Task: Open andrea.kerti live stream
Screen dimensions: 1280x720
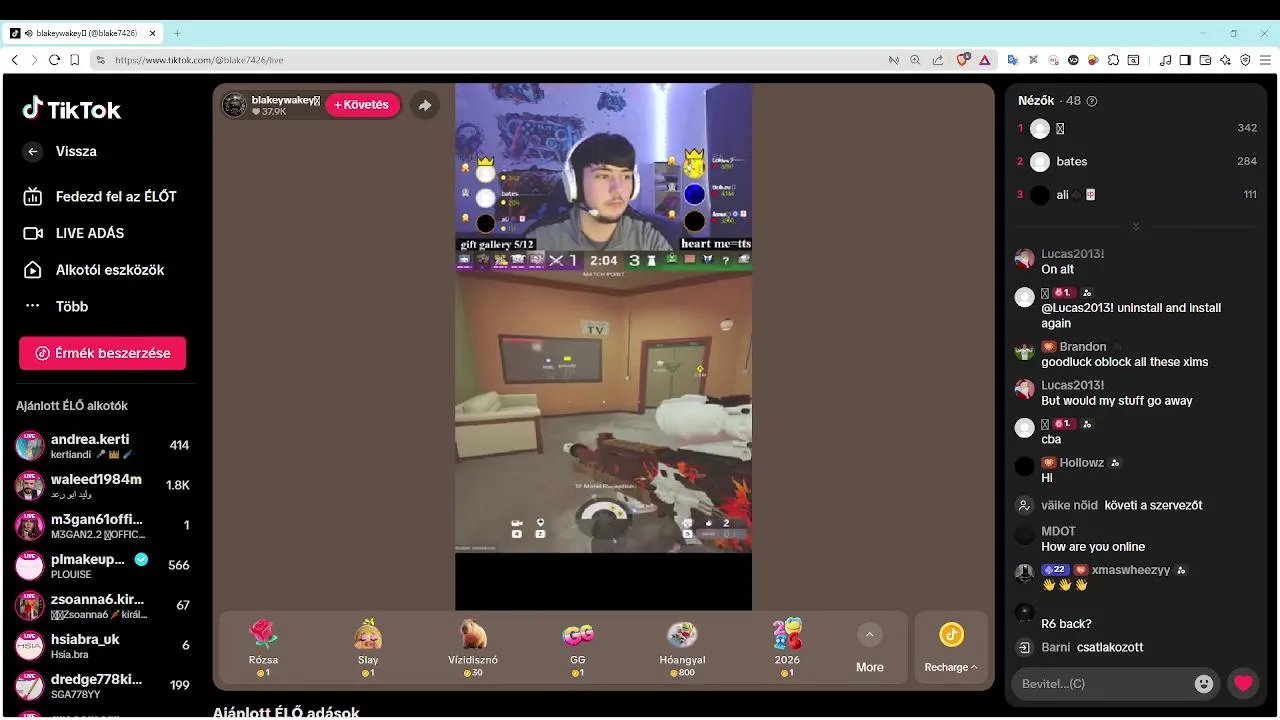Action: coord(103,445)
